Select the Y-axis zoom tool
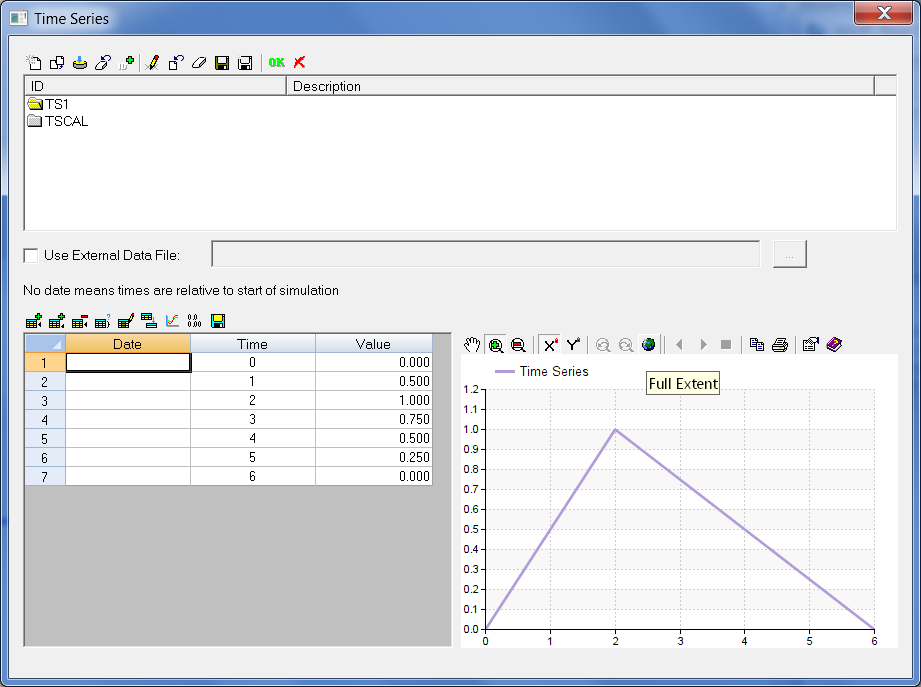The width and height of the screenshot is (921, 687). (x=574, y=344)
